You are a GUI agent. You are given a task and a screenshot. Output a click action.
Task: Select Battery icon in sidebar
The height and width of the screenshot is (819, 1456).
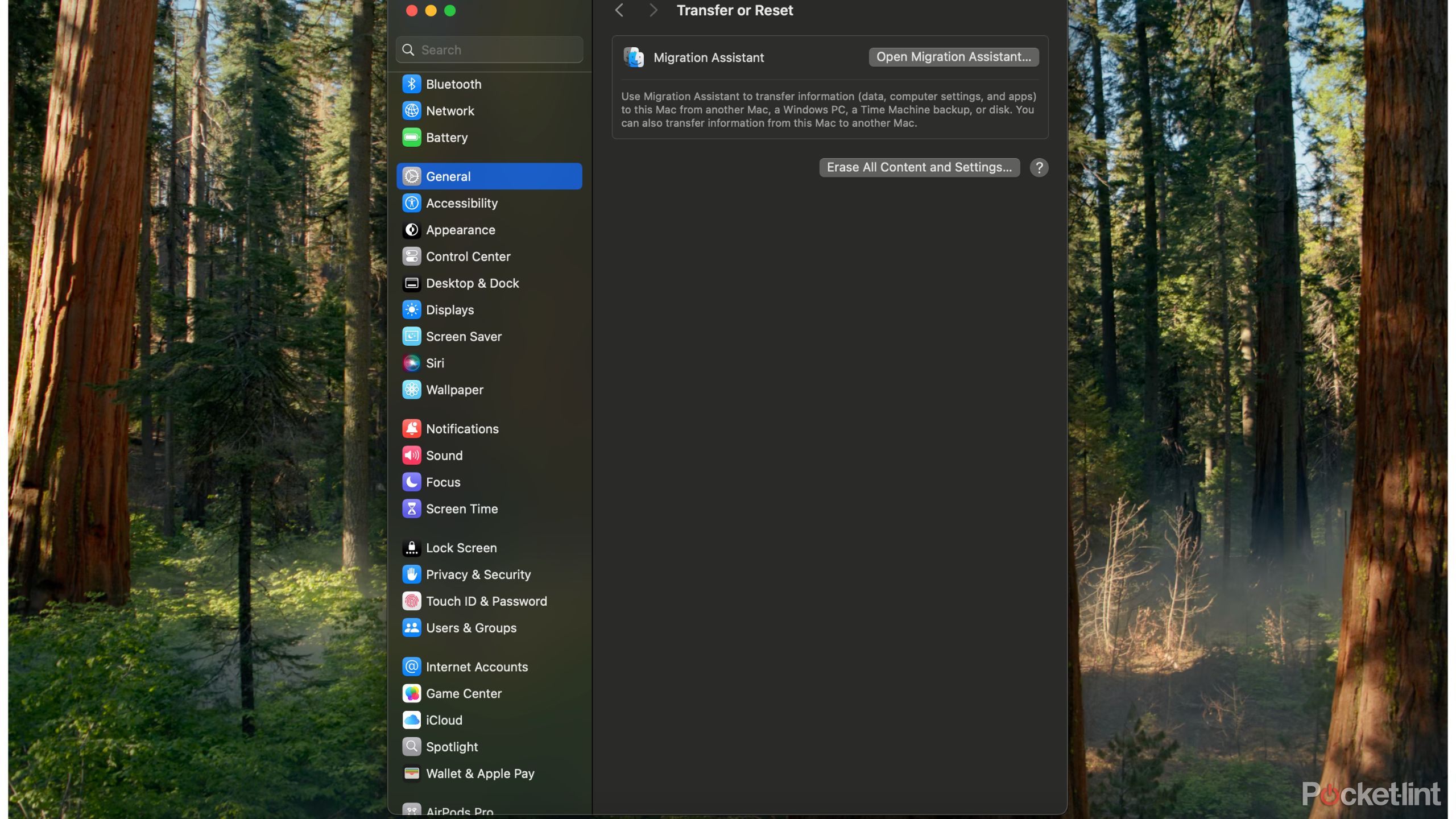412,138
